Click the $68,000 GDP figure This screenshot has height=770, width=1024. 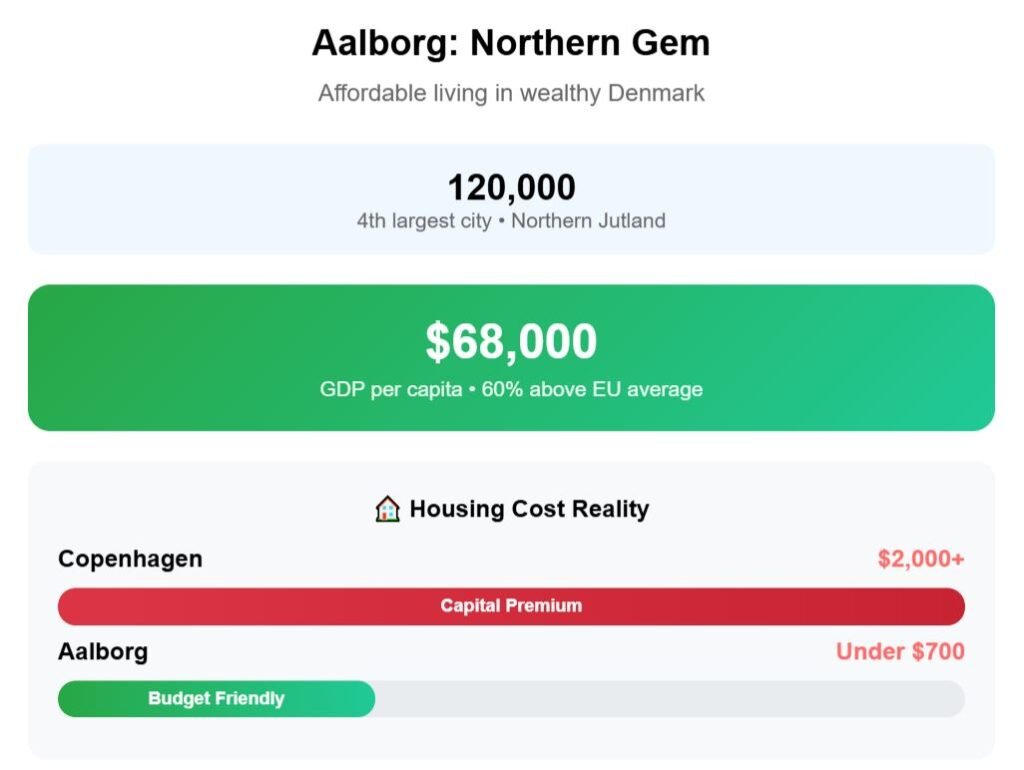(x=511, y=342)
